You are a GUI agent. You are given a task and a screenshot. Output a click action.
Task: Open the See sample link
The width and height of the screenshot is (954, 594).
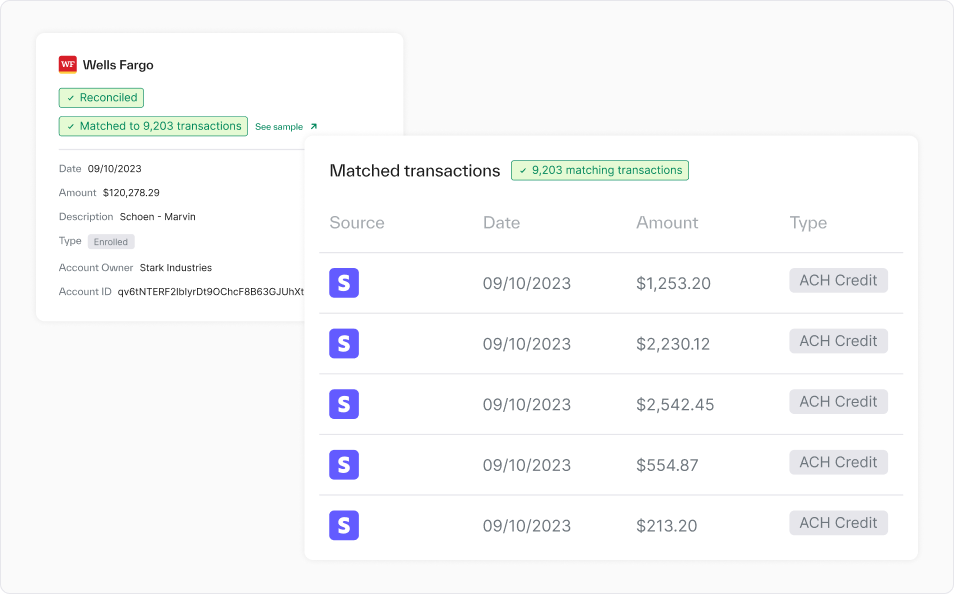279,127
